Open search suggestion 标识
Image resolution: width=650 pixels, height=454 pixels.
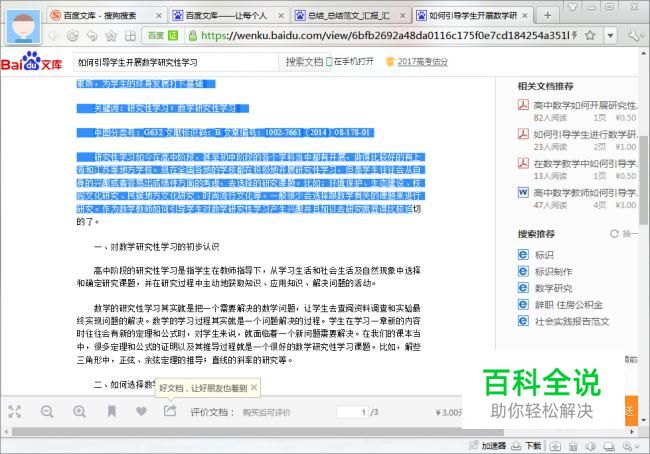pos(544,255)
